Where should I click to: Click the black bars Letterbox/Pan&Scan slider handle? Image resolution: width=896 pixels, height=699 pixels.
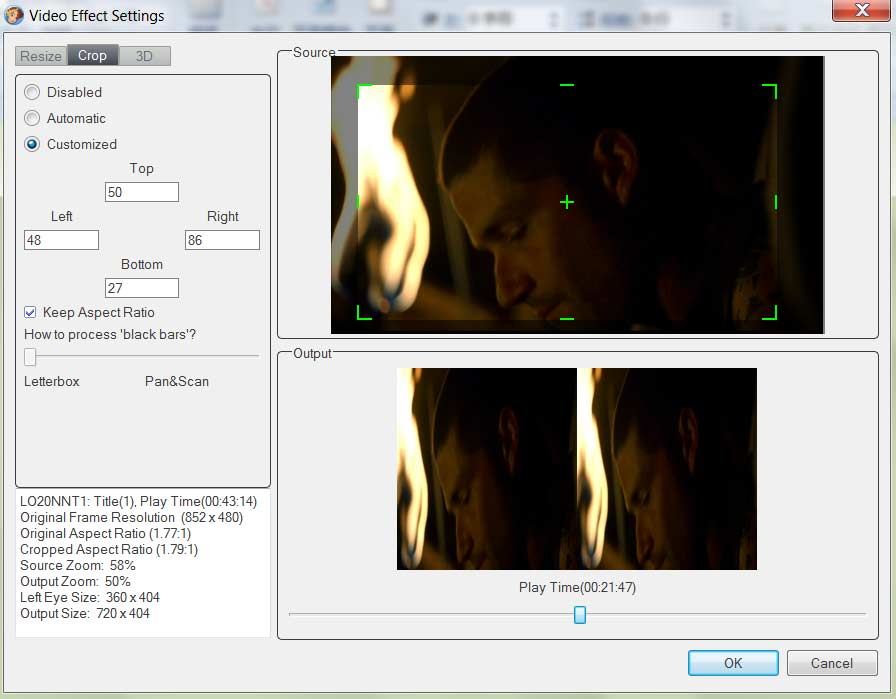pyautogui.click(x=30, y=356)
